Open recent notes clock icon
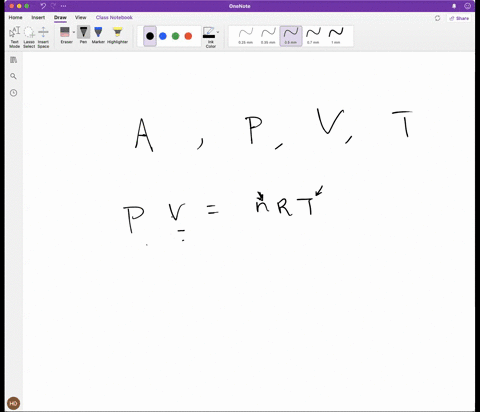This screenshot has height=412, width=480. [13, 93]
